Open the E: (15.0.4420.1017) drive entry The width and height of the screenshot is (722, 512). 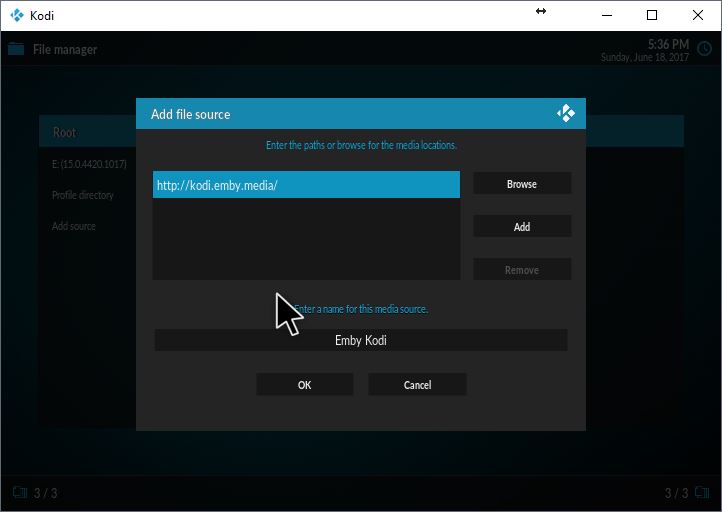89,164
